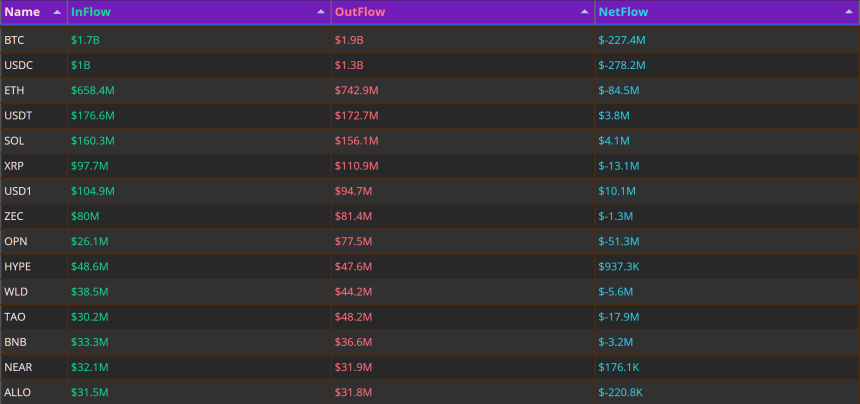
Task: Select the BTC row name
Action: [14, 40]
